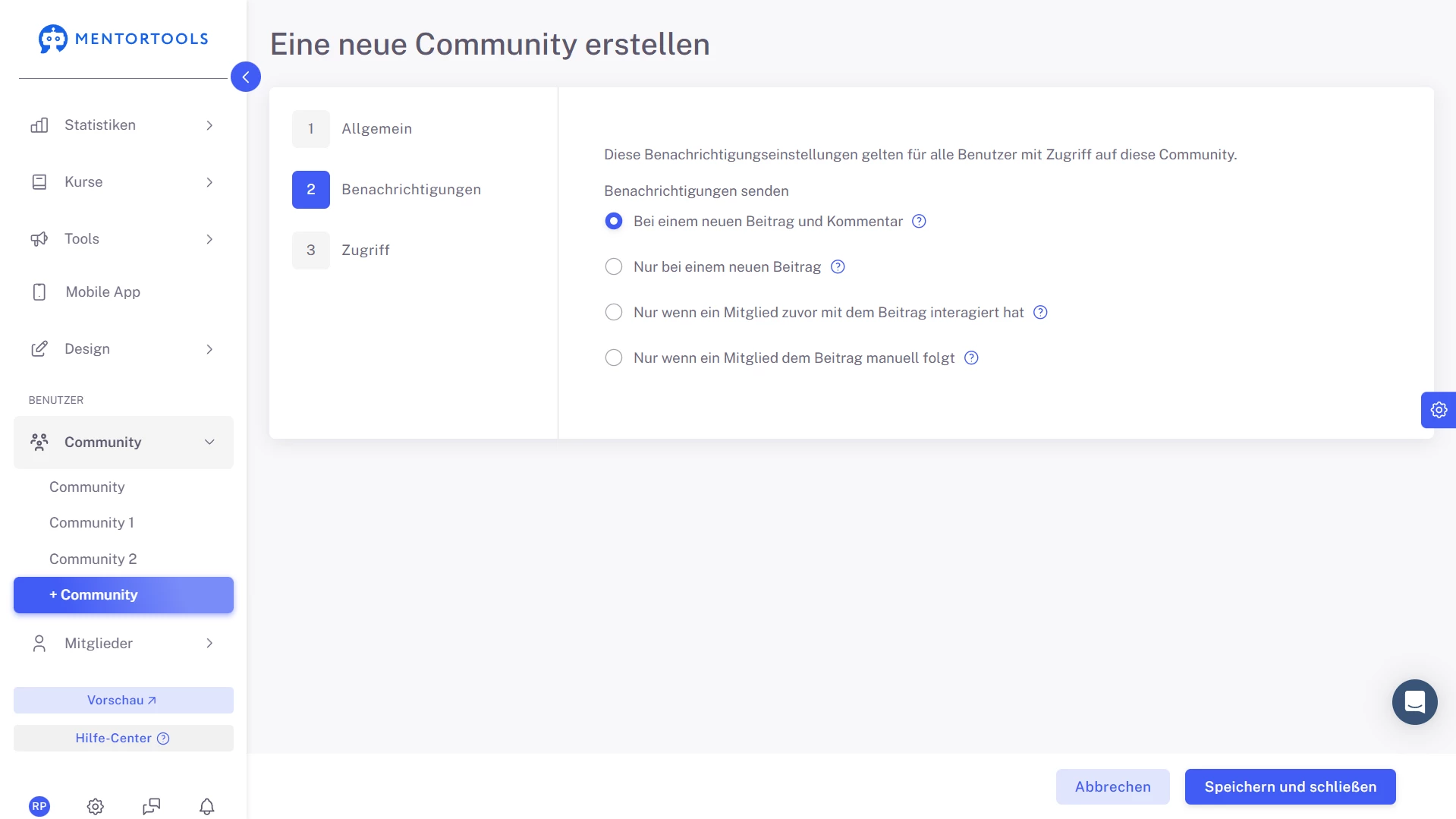Viewport: 1456px width, 819px height.
Task: Click help icon beside 'Beitrag manuell folgt' option
Action: (971, 358)
